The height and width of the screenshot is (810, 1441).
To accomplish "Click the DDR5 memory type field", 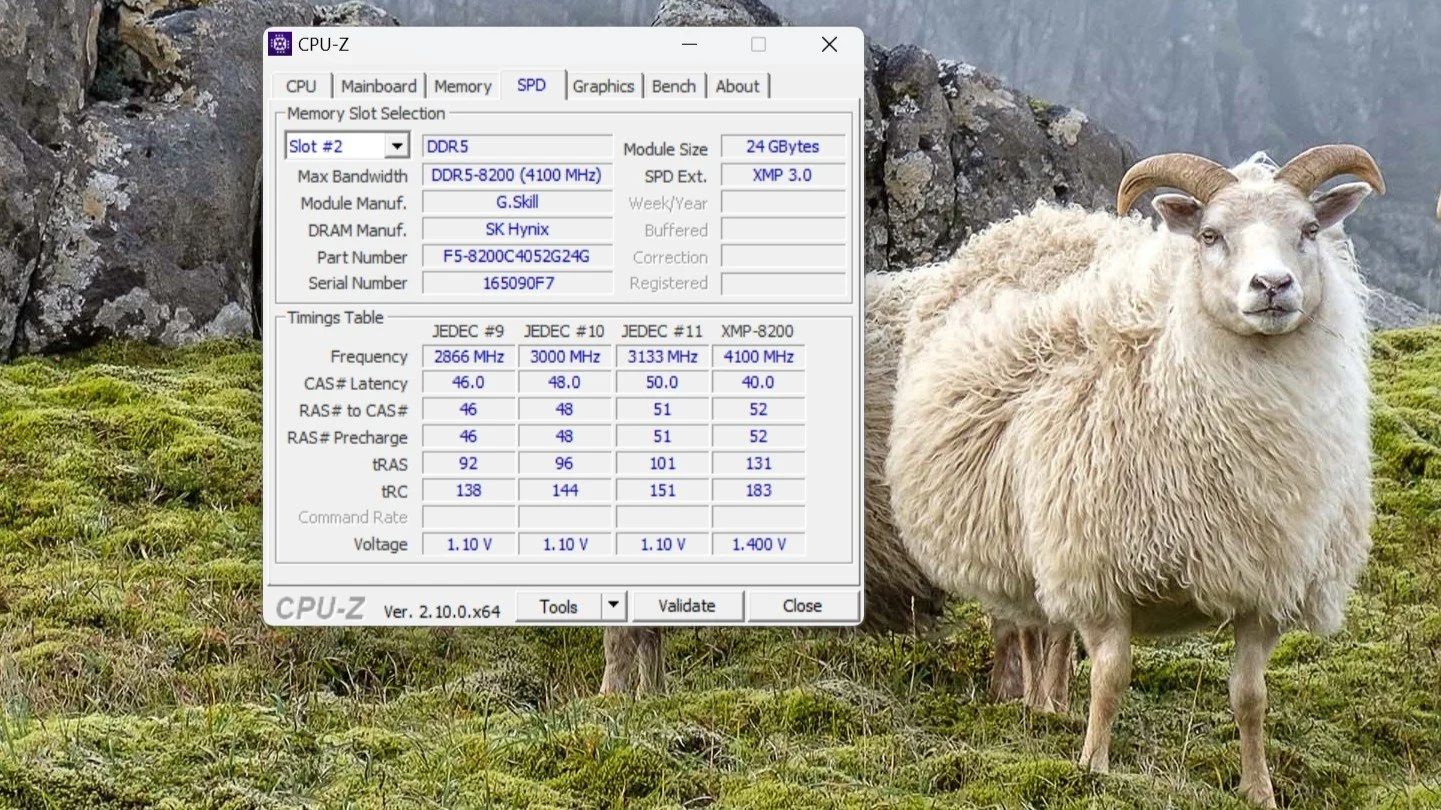I will click(517, 146).
